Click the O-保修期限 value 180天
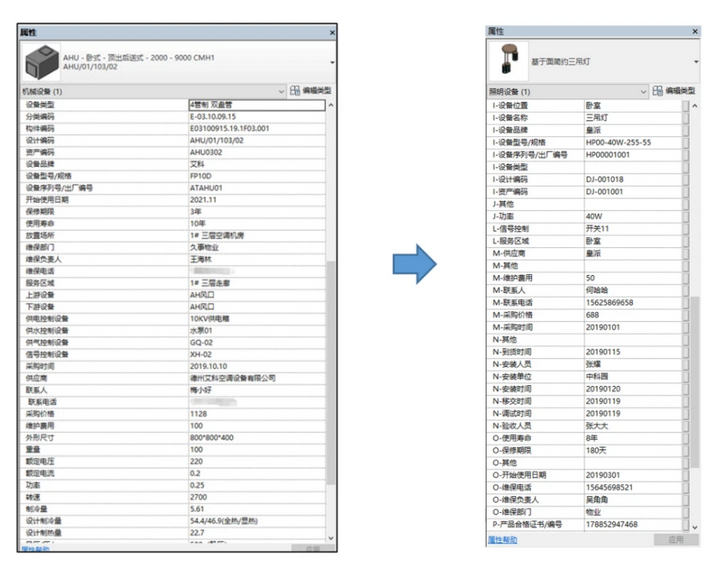The height and width of the screenshot is (562, 704). click(596, 450)
